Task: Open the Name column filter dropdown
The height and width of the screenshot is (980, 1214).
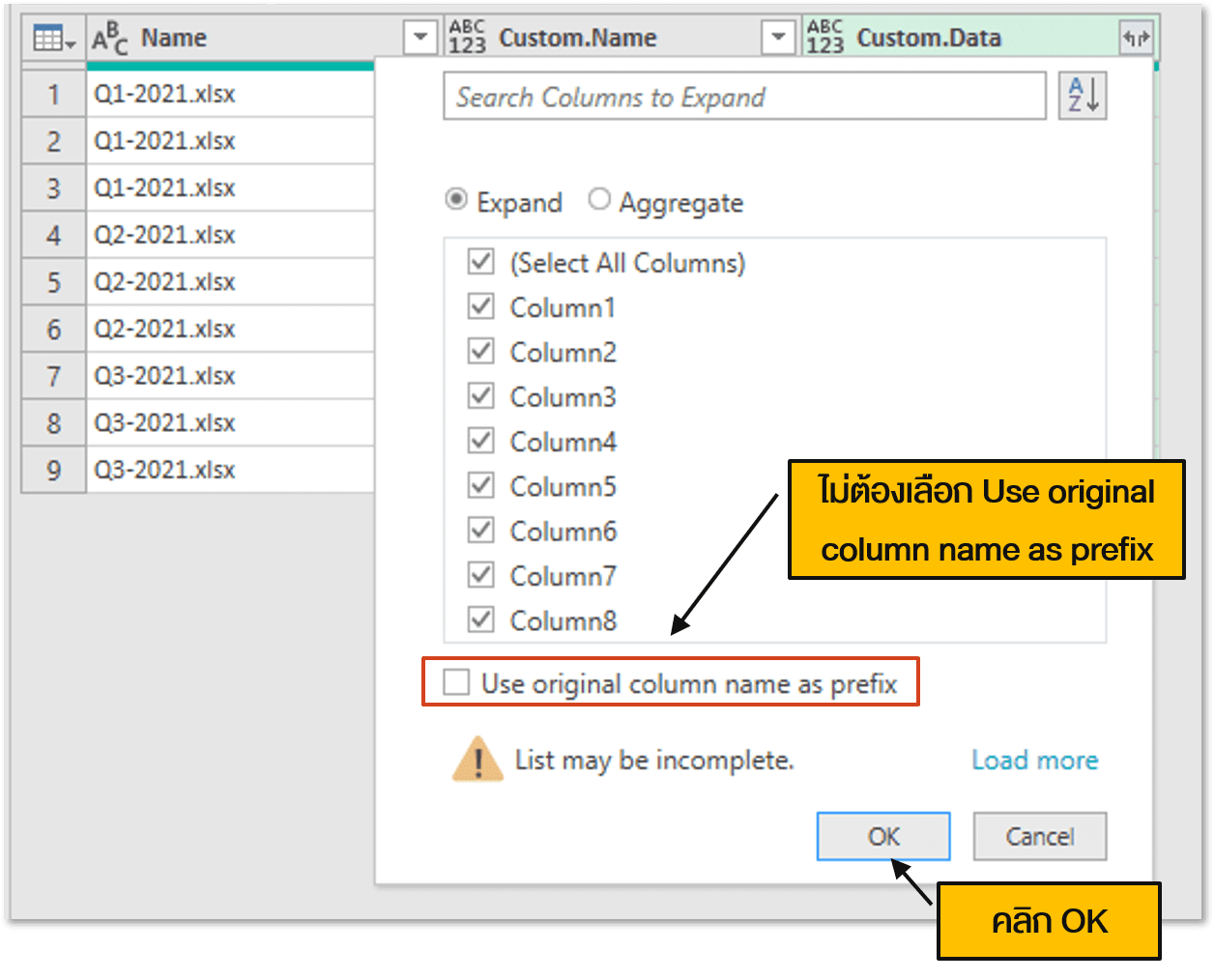Action: pos(419,37)
